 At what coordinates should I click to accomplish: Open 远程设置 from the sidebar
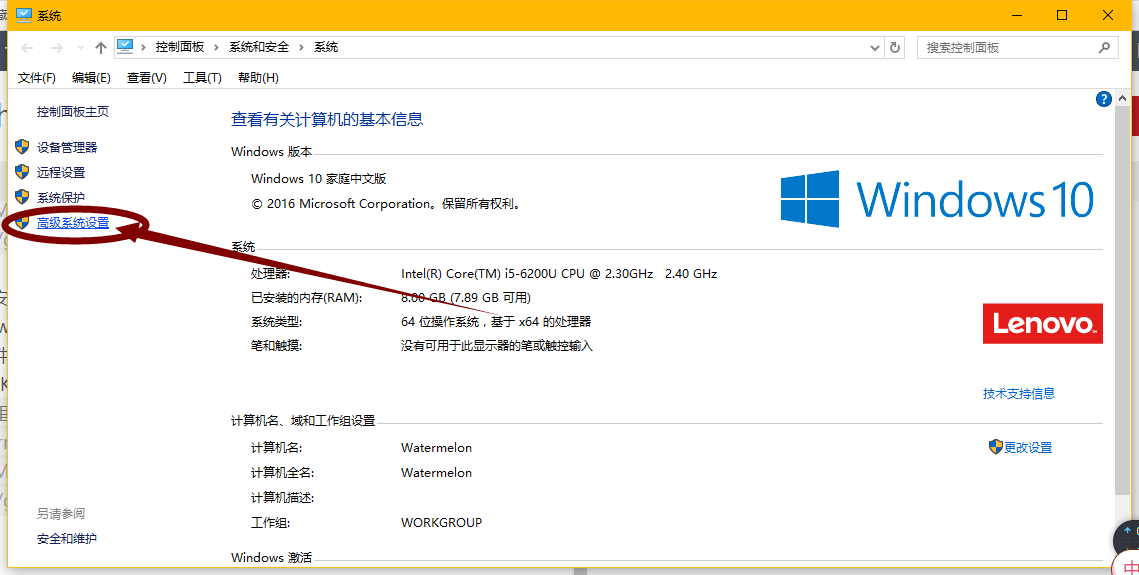pos(61,172)
